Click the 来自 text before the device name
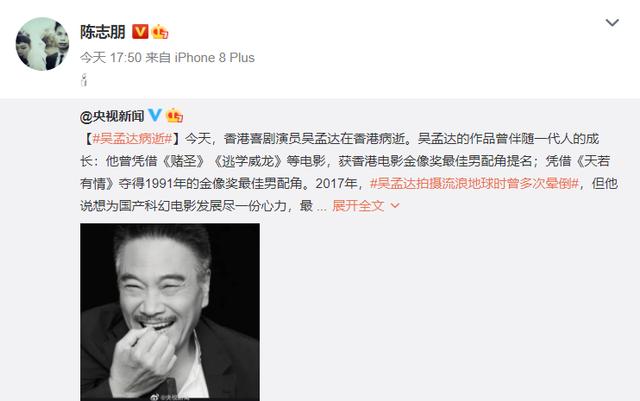Viewport: 640px width, 401px height. [x=158, y=58]
